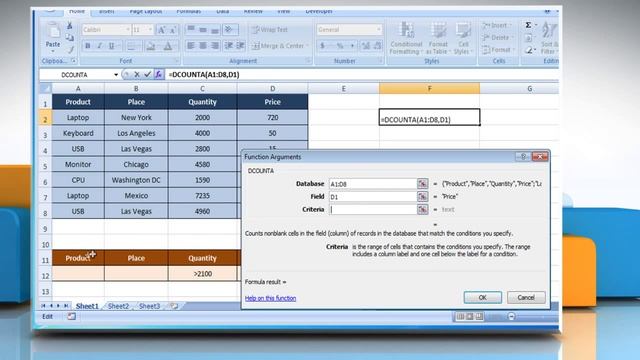The height and width of the screenshot is (360, 640).
Task: Open the Formulas ribbon tab
Action: point(189,11)
